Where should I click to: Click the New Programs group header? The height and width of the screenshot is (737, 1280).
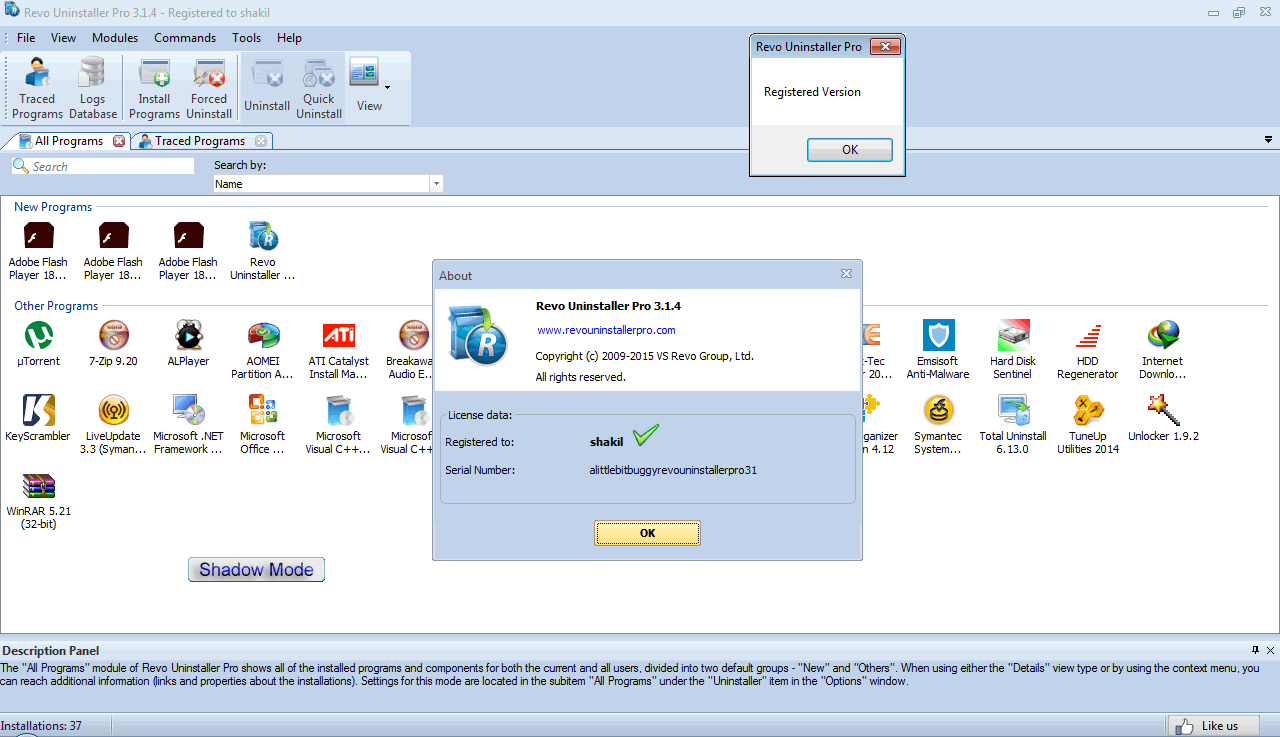tap(53, 207)
